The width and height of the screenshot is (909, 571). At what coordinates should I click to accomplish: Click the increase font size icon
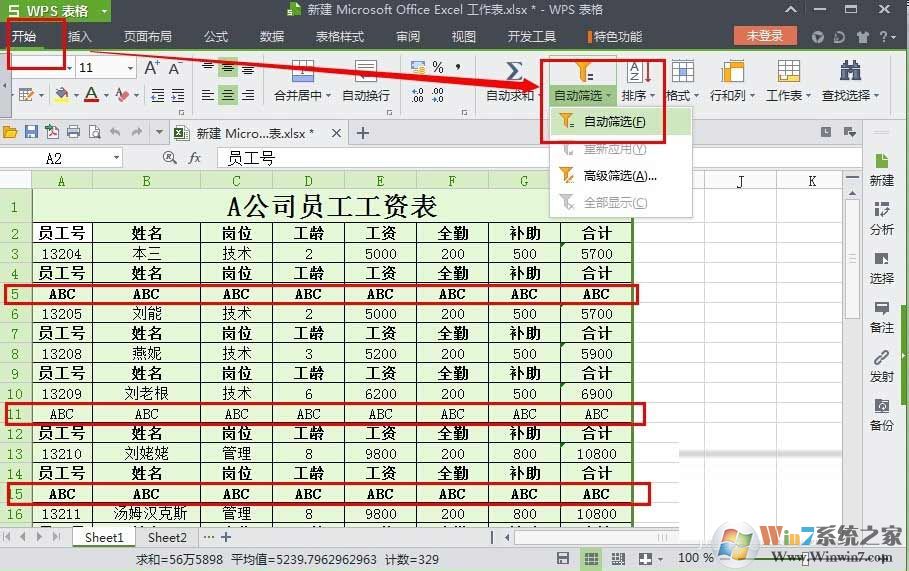pos(152,68)
